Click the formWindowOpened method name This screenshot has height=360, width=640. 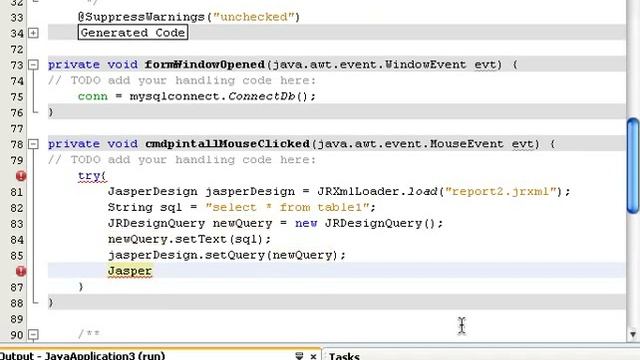pyautogui.click(x=205, y=64)
